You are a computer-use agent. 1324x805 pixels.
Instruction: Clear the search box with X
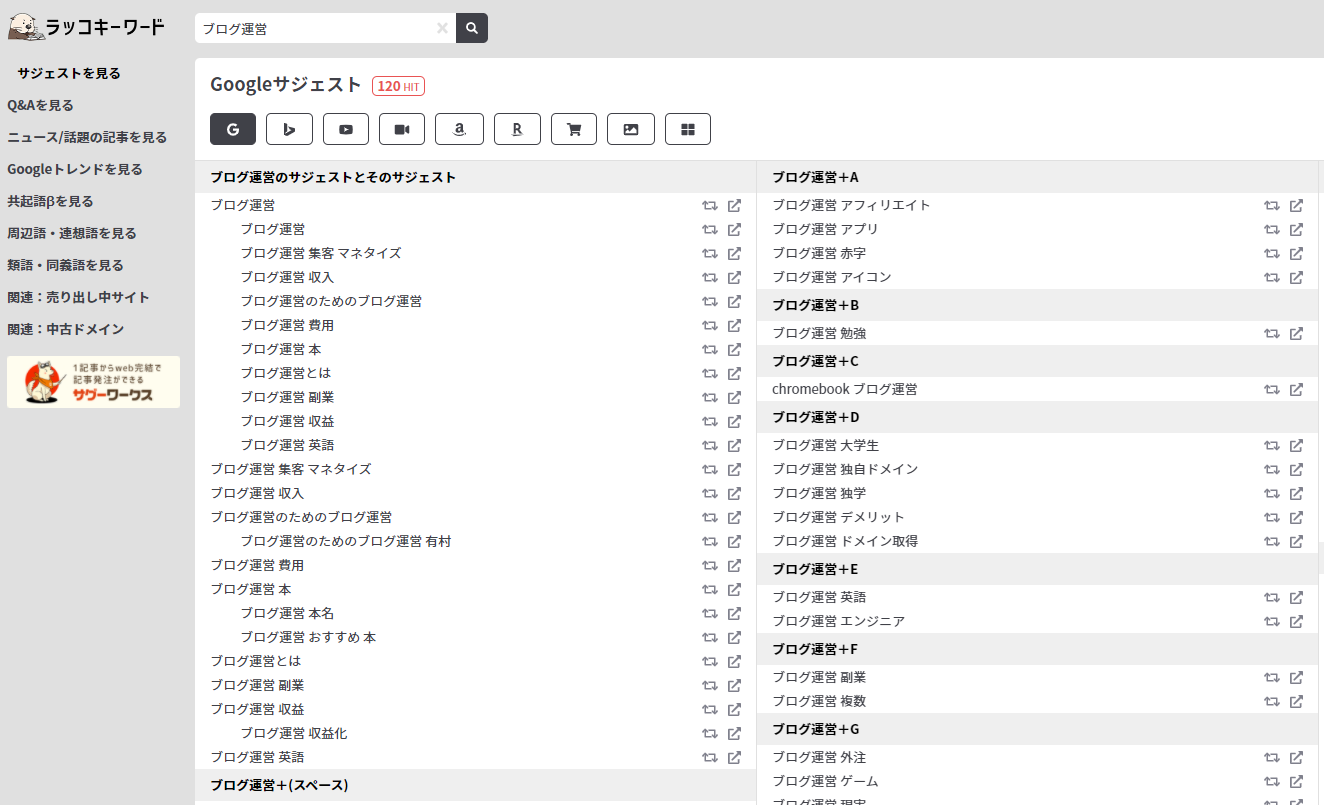click(x=442, y=28)
